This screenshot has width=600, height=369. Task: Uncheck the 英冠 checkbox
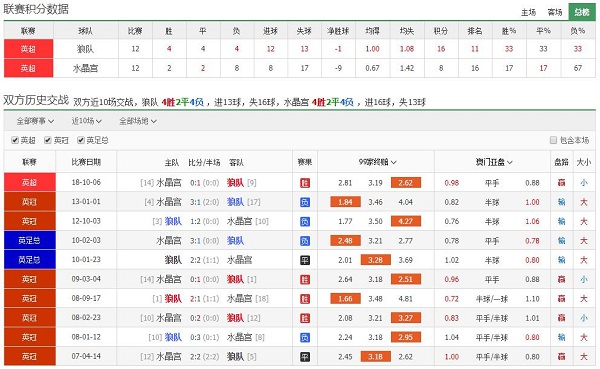[48, 140]
